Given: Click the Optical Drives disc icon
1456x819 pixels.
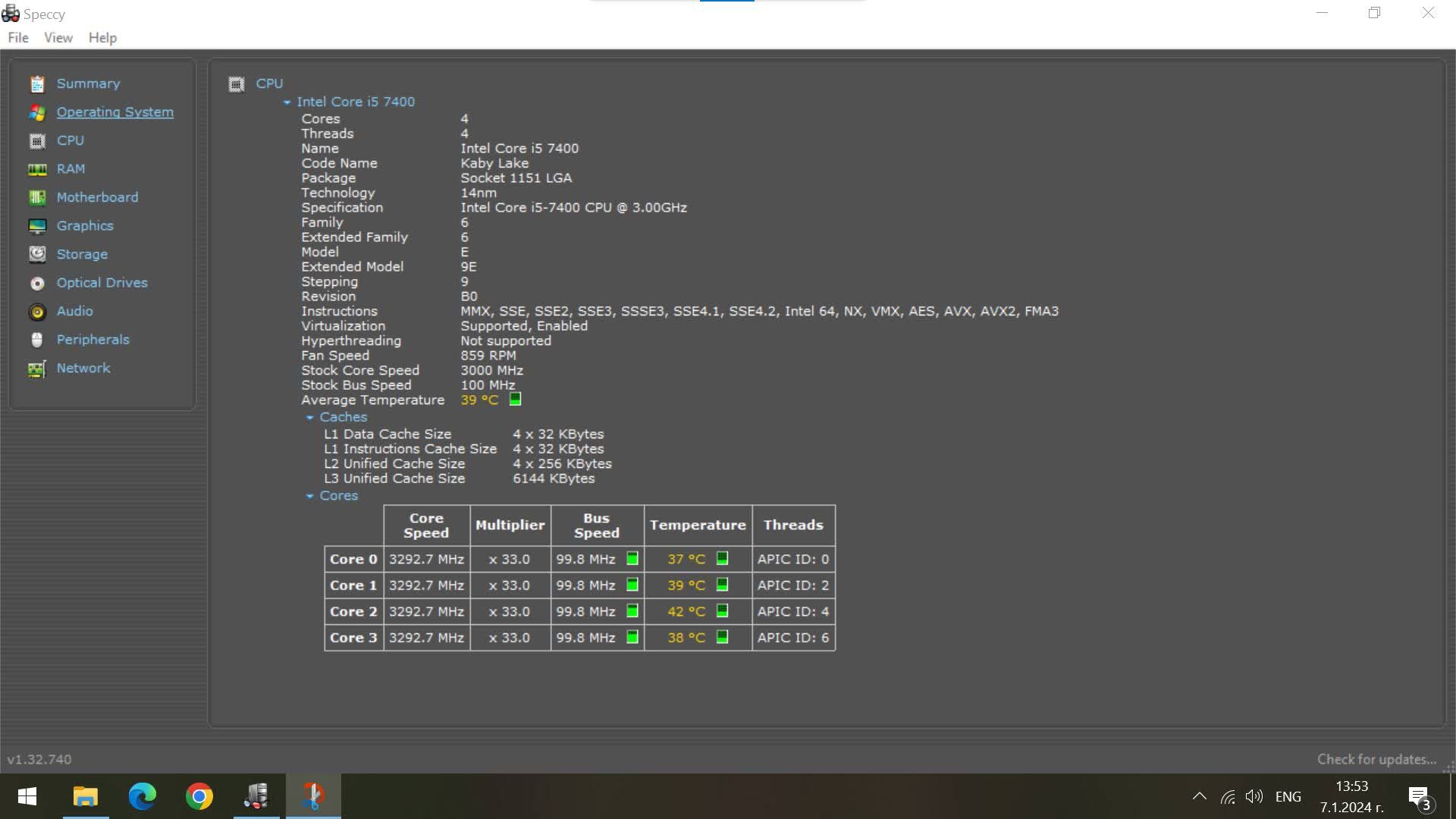Looking at the screenshot, I should click(37, 283).
